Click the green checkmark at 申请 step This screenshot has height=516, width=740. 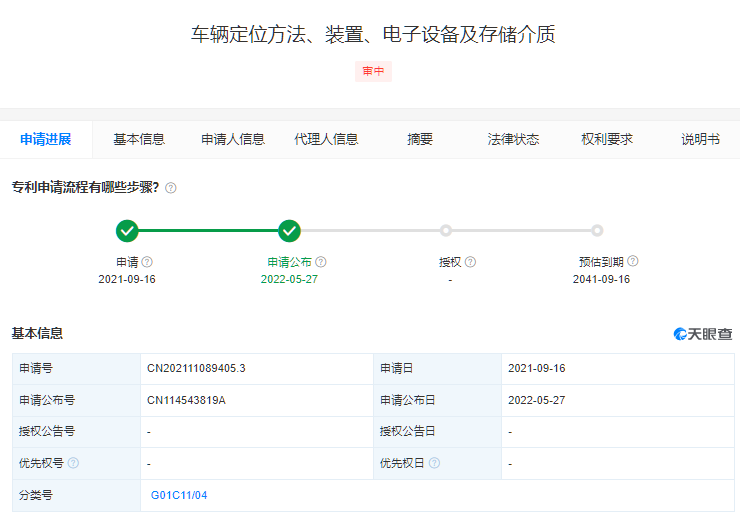click(127, 230)
